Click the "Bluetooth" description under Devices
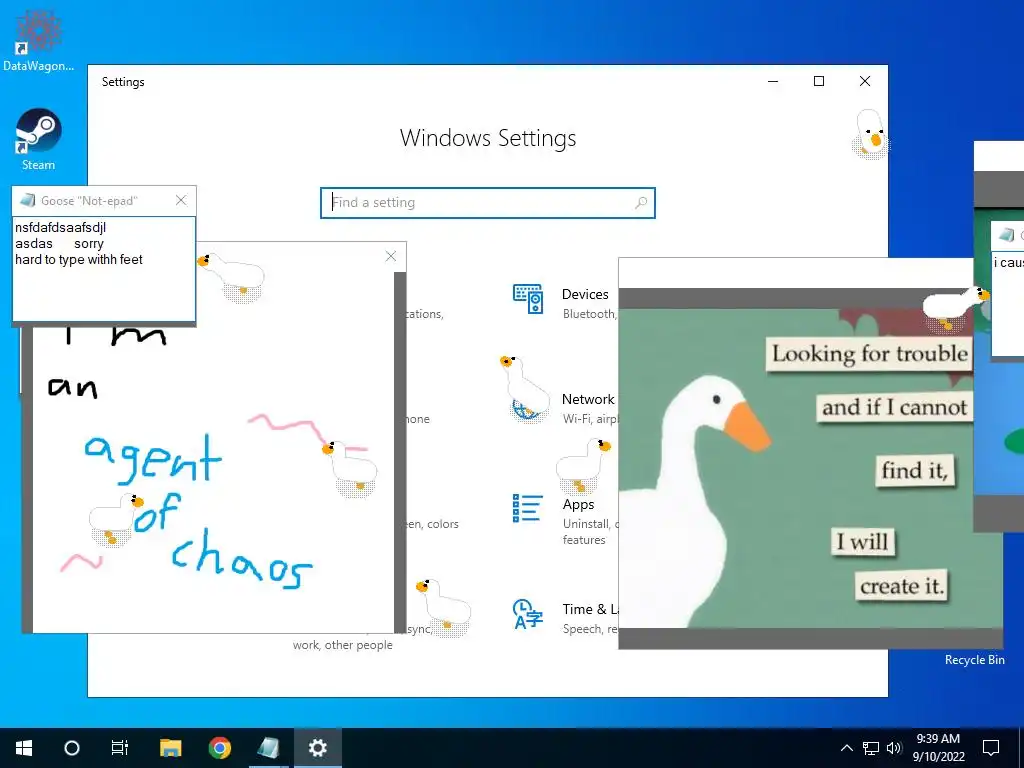This screenshot has width=1024, height=768. point(589,313)
